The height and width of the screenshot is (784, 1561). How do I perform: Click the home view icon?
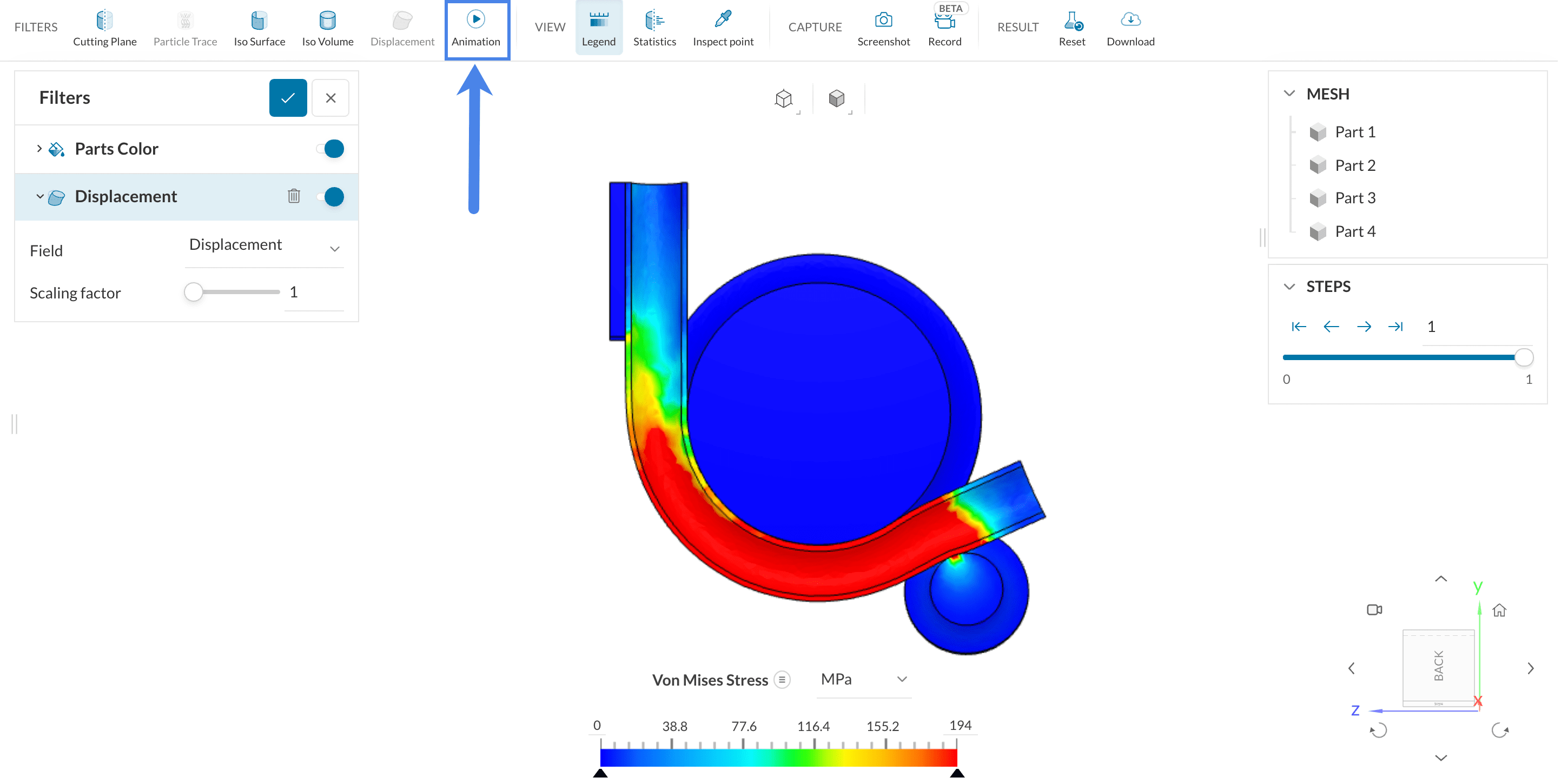[x=1499, y=610]
